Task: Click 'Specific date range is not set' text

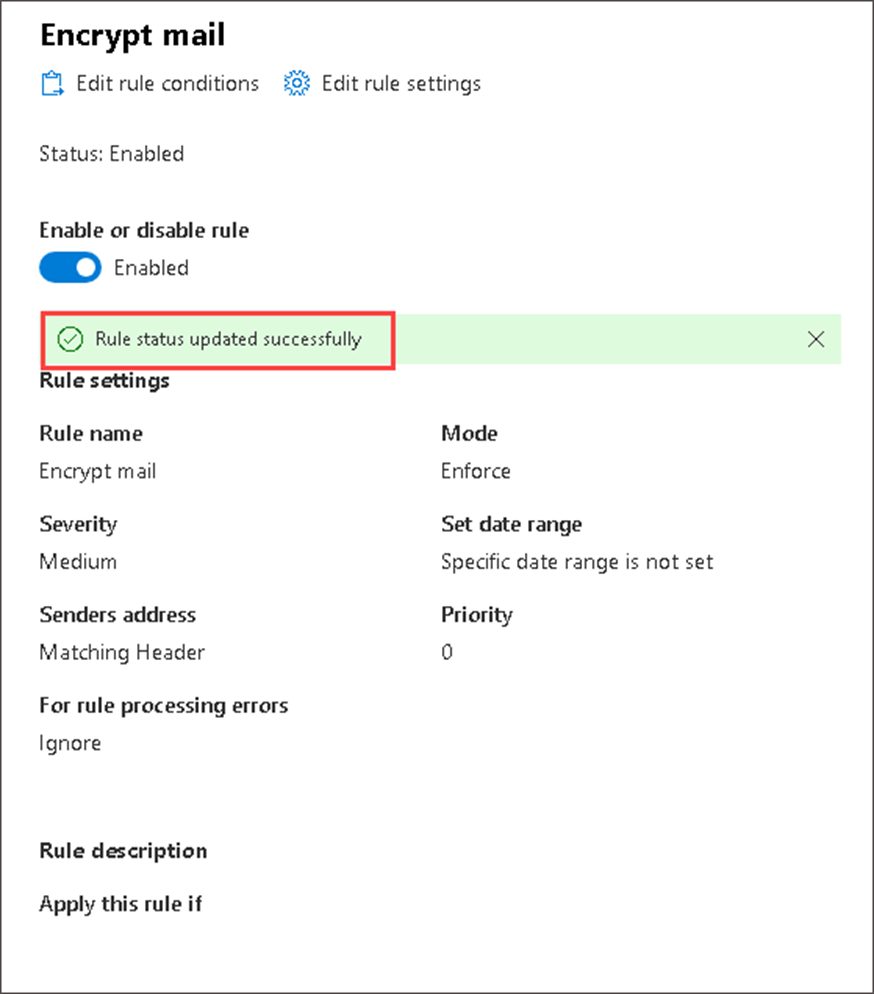Action: (577, 562)
